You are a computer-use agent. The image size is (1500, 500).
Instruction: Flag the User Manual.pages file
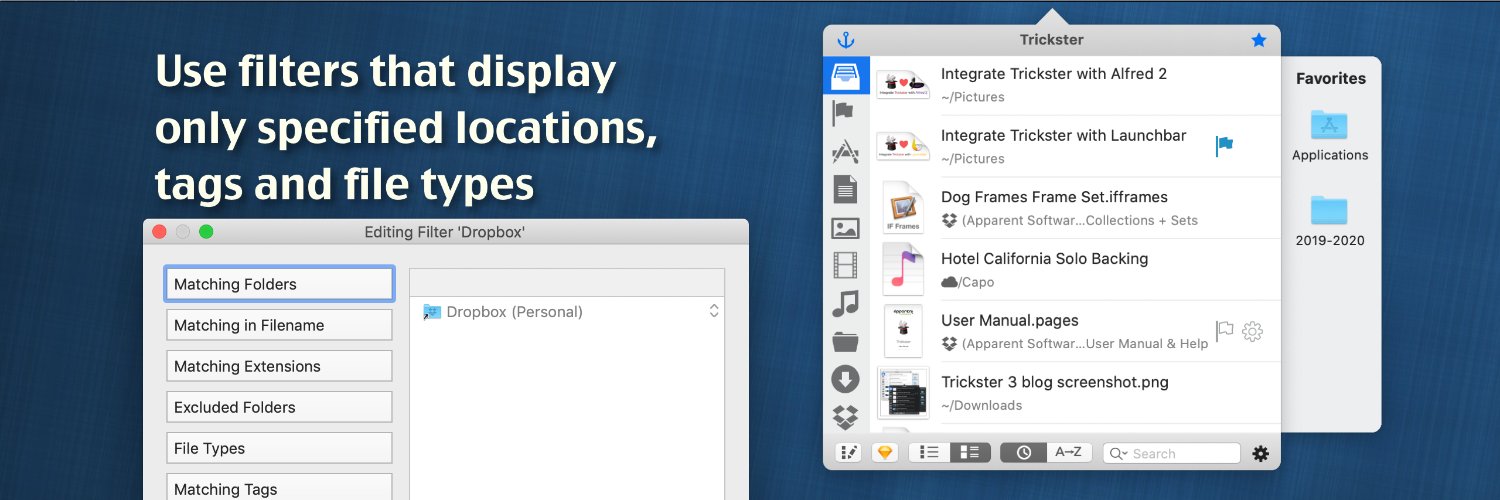1224,331
